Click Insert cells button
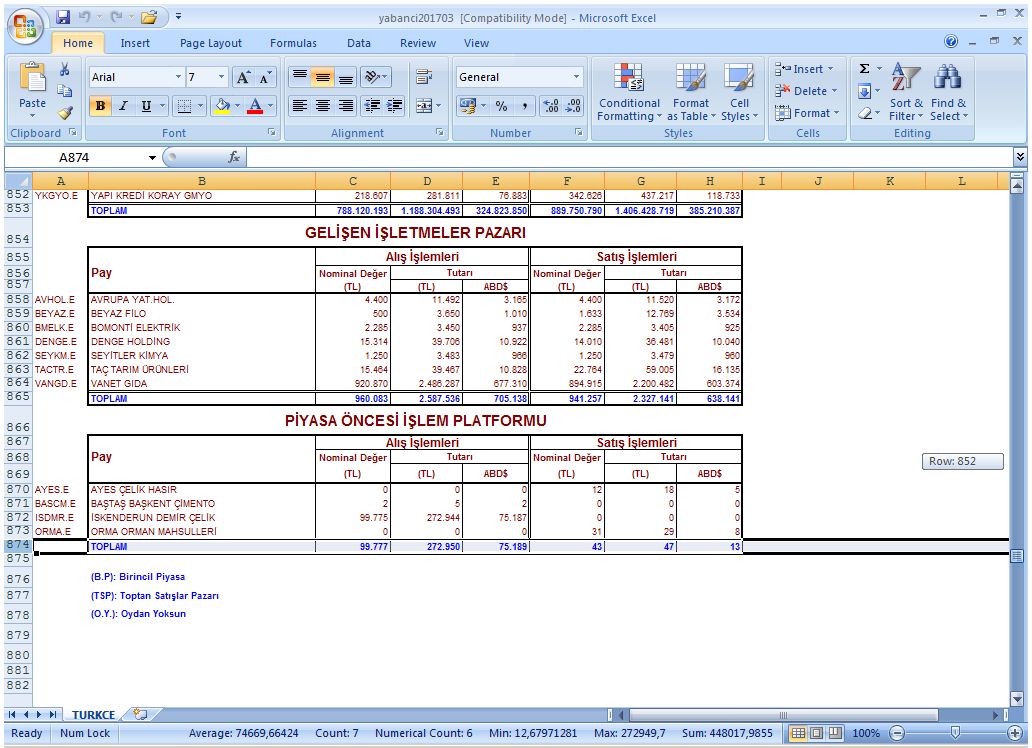Viewport: 1032px width, 748px height. click(805, 69)
